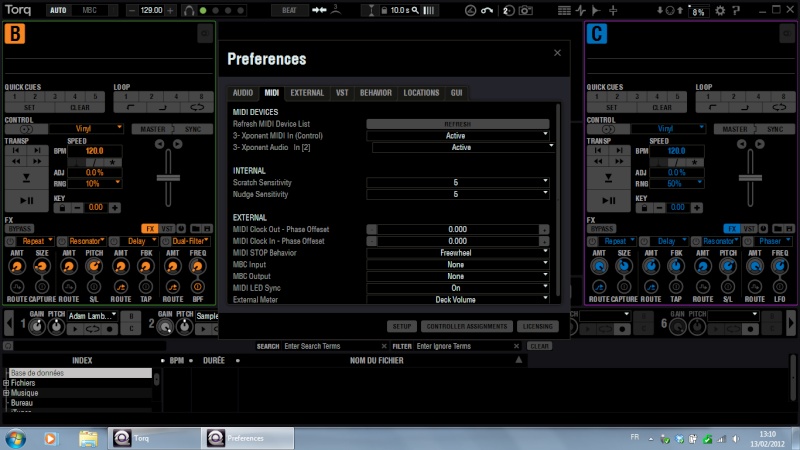
Task: Set loop-in point on Deck B
Action: coord(130,108)
